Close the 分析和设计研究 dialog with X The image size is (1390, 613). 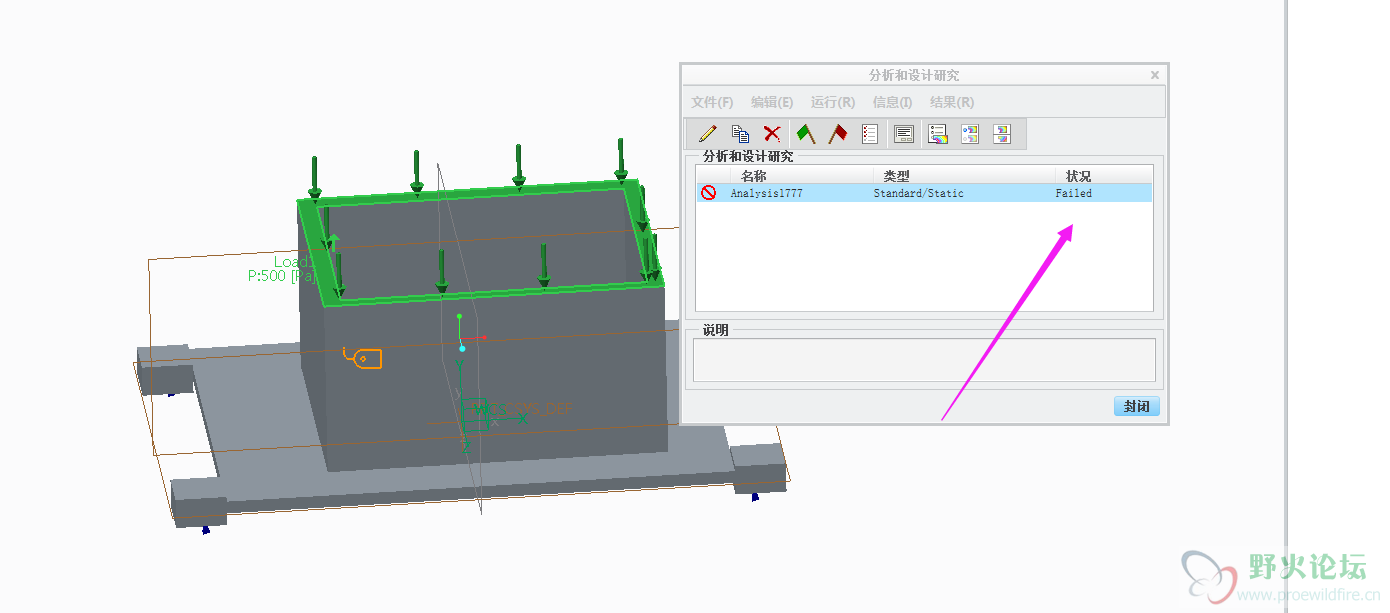[x=1155, y=75]
